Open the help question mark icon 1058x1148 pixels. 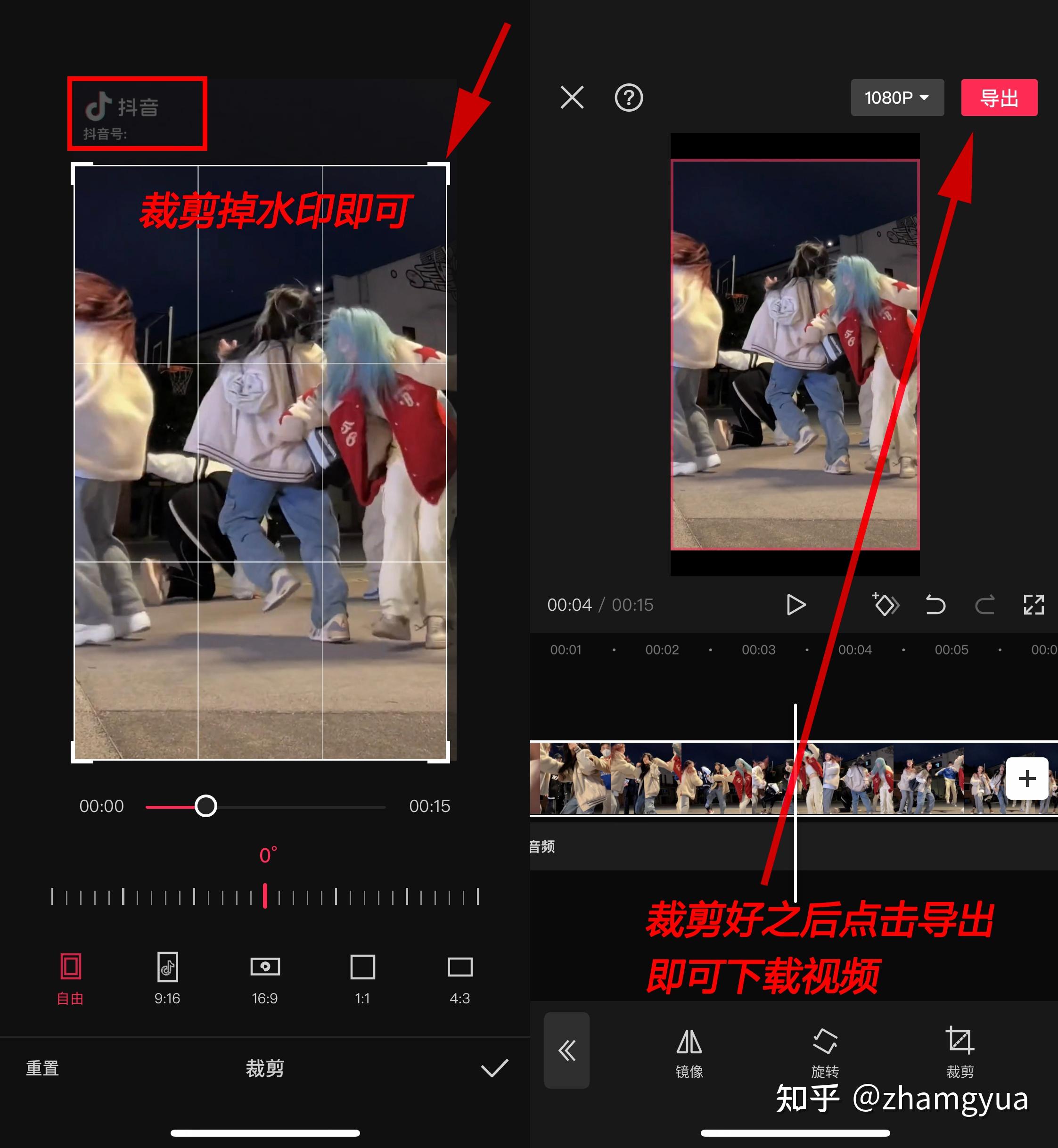pos(629,98)
